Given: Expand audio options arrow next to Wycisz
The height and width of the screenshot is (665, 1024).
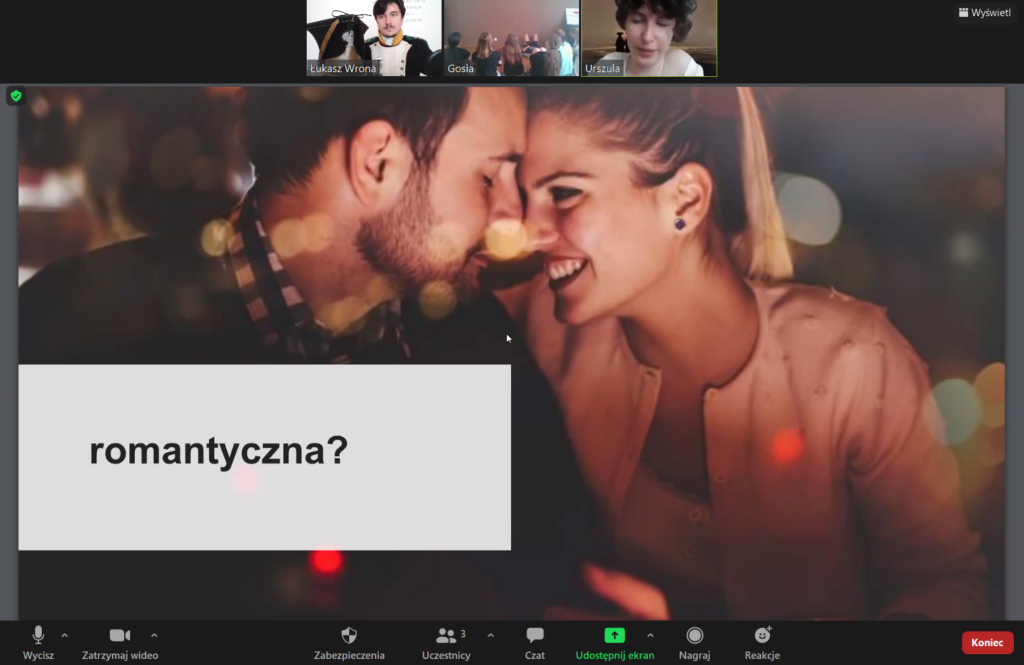Looking at the screenshot, I should pyautogui.click(x=65, y=635).
